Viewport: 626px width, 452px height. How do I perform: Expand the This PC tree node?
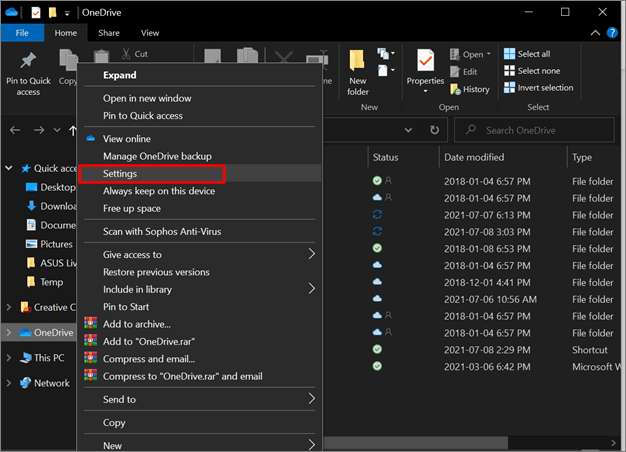point(10,358)
